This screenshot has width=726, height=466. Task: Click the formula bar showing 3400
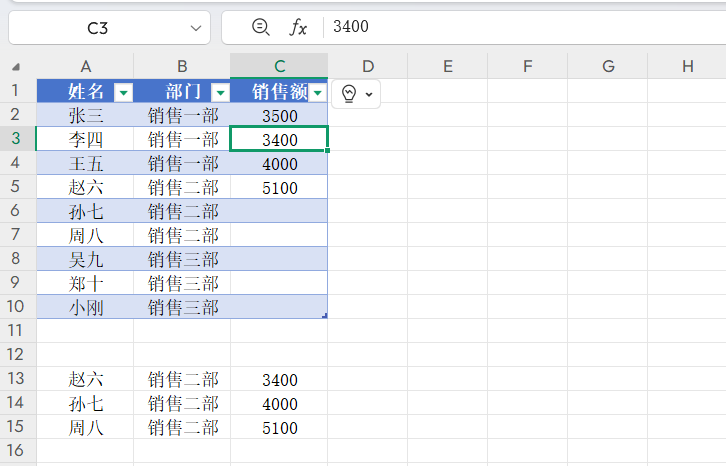(x=520, y=27)
